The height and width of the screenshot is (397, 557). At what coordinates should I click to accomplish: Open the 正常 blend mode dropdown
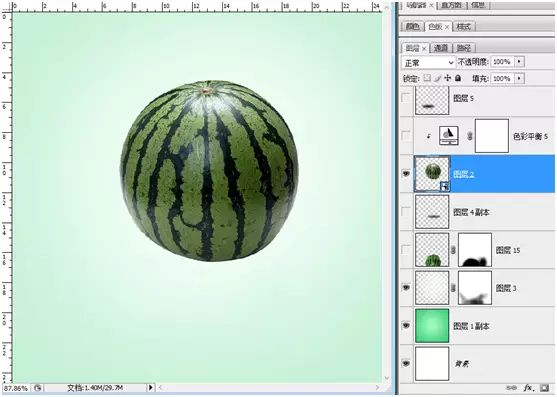coord(428,62)
